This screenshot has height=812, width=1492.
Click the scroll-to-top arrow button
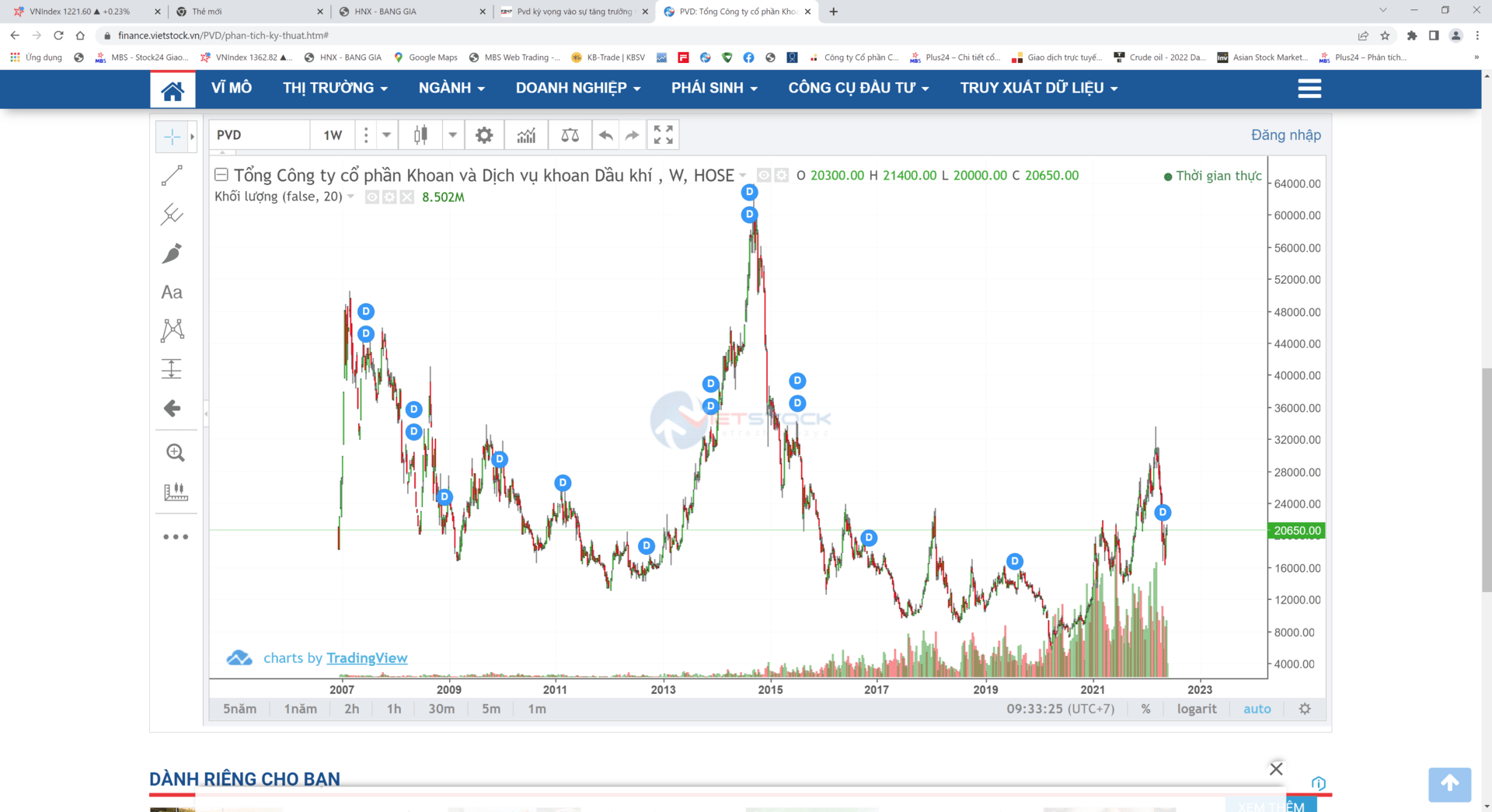pyautogui.click(x=1449, y=784)
